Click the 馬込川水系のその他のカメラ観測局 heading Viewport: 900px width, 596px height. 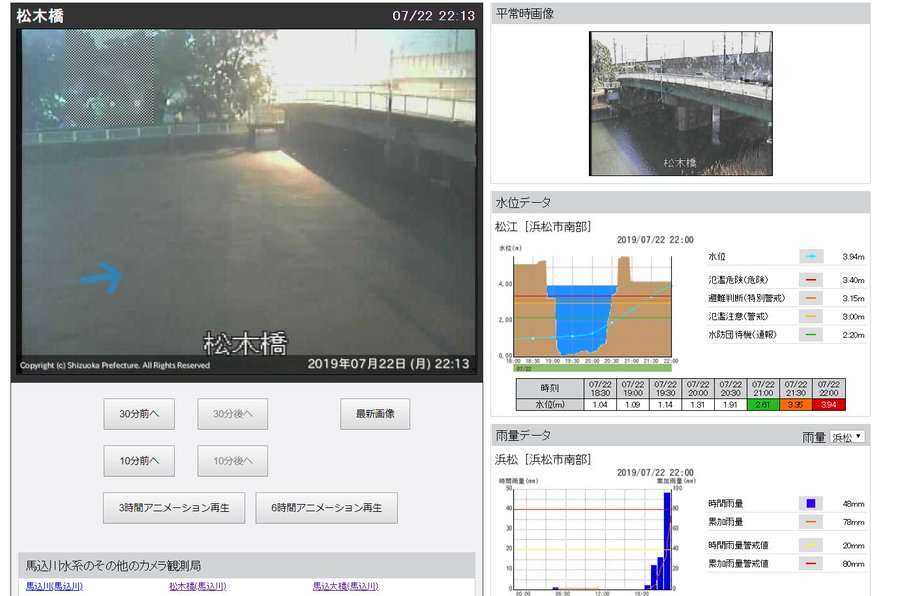(113, 566)
